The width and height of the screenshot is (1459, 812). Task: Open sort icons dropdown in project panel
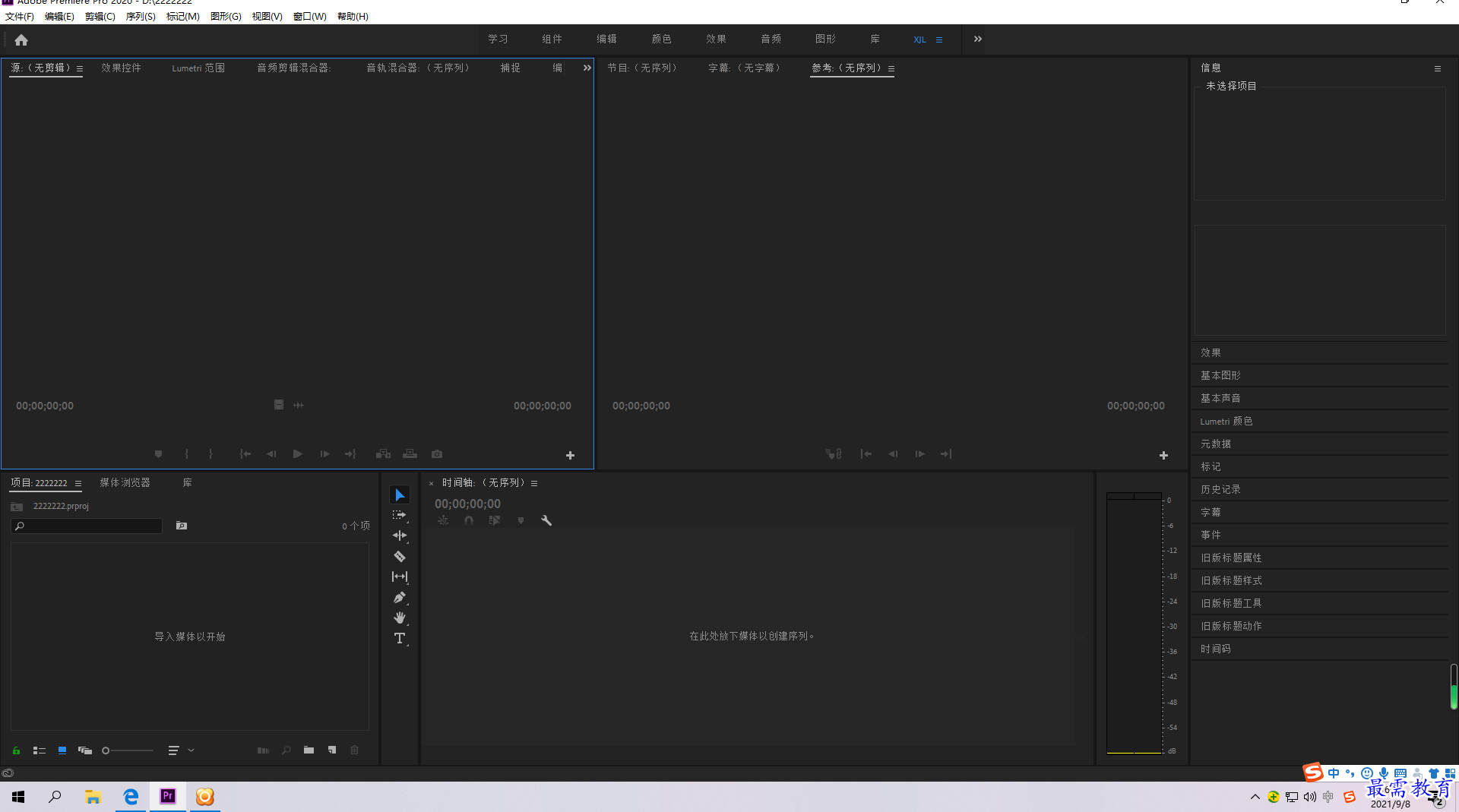tap(181, 750)
